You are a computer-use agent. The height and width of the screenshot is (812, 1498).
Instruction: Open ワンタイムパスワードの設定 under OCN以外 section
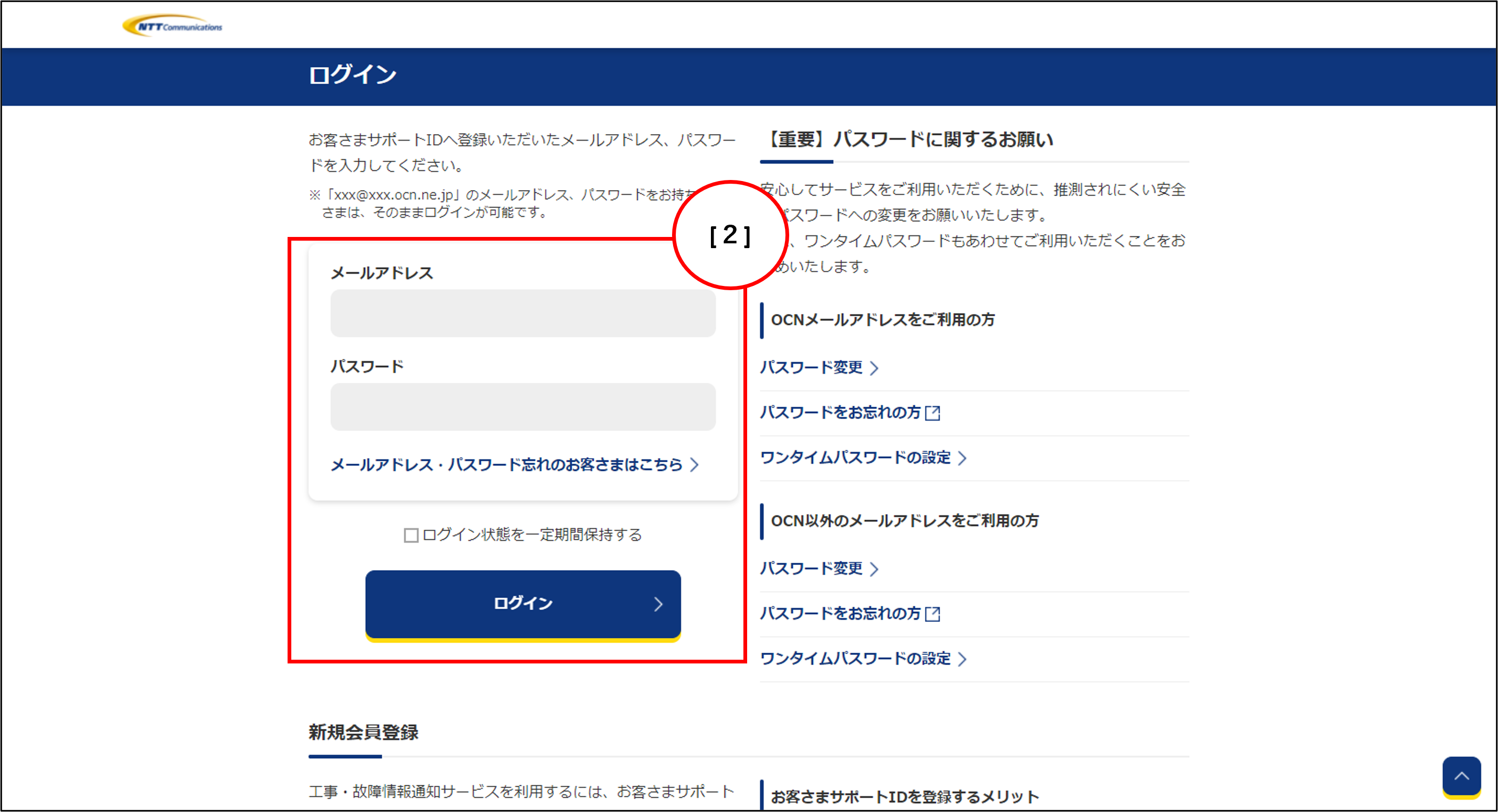(x=855, y=659)
